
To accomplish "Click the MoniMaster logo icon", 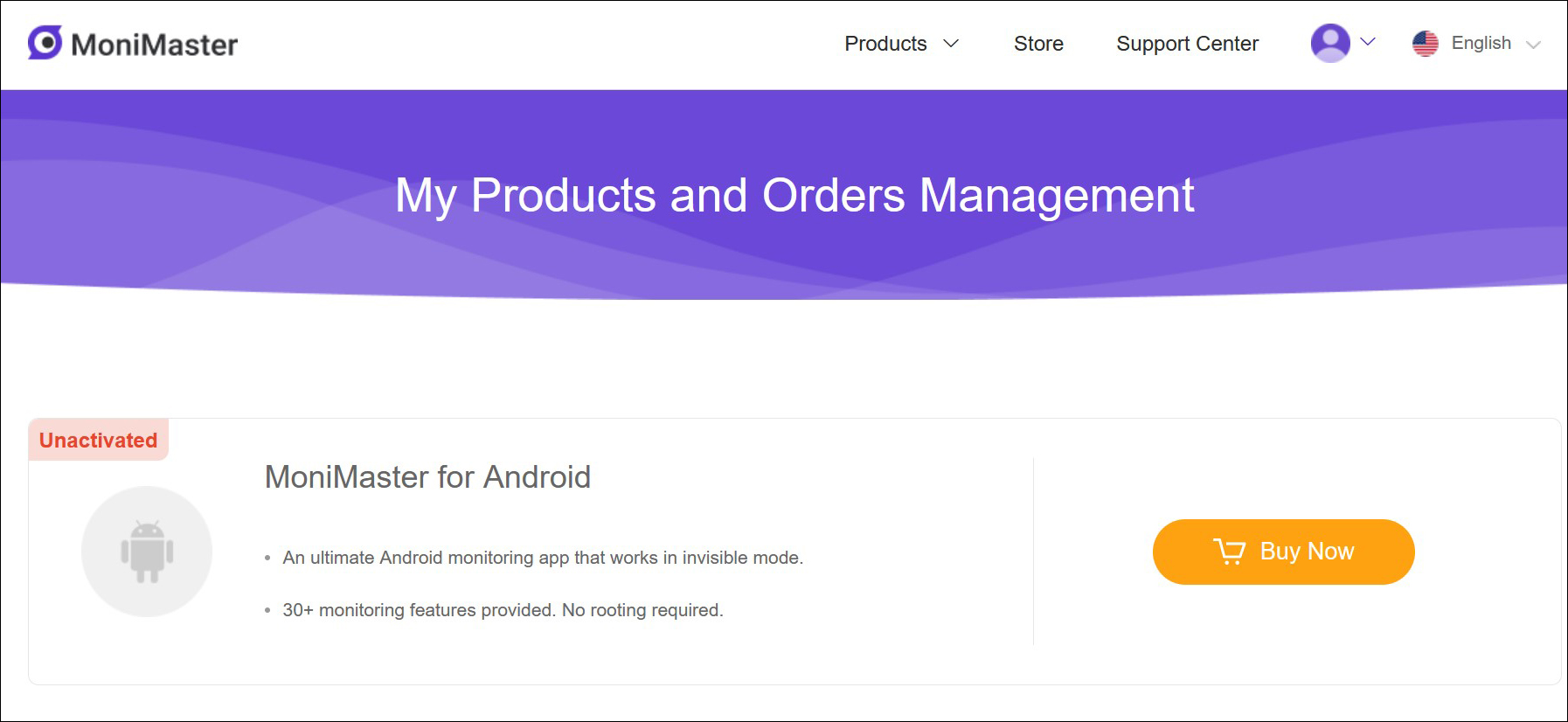I will (45, 42).
